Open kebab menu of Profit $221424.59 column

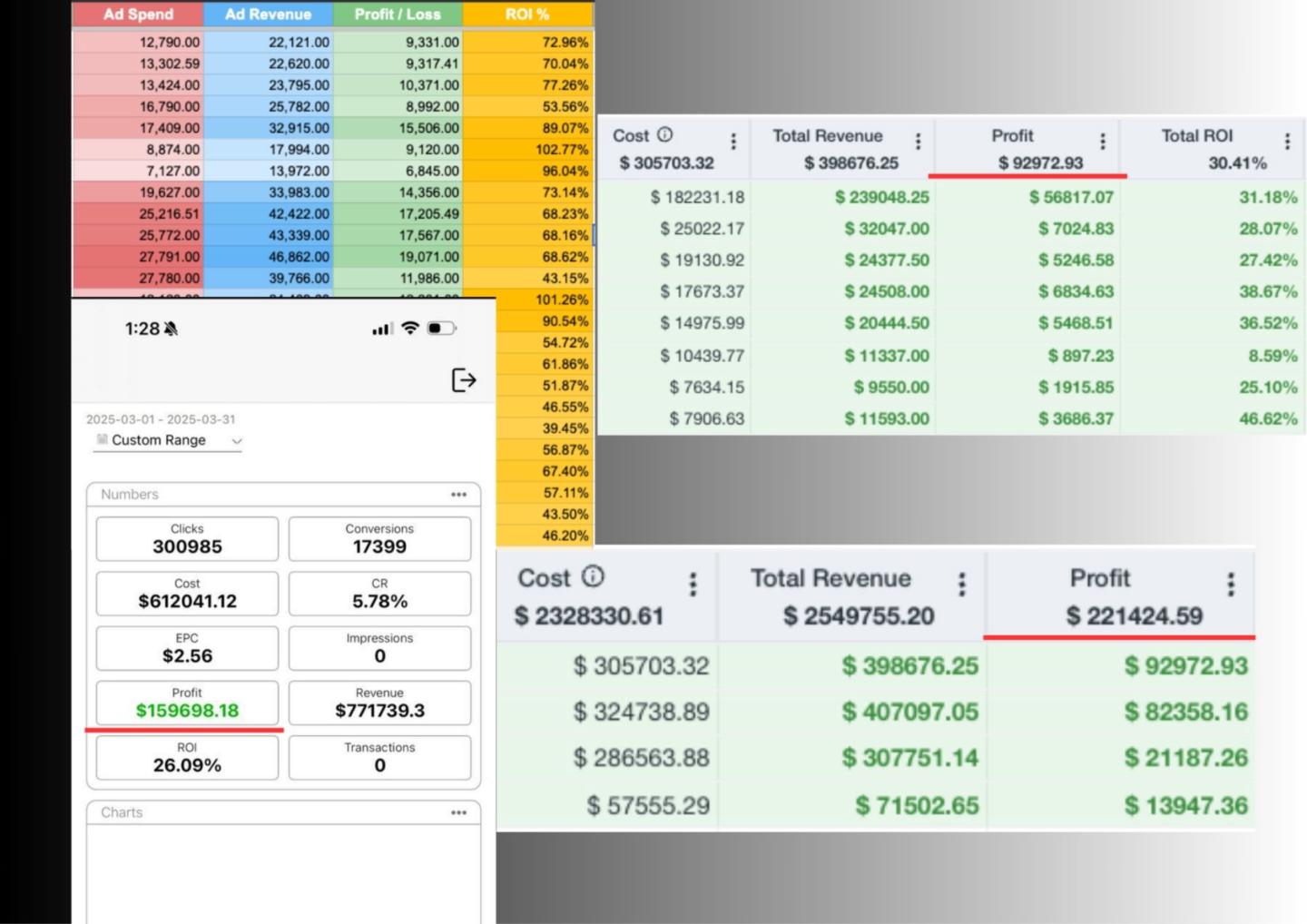click(x=1231, y=585)
